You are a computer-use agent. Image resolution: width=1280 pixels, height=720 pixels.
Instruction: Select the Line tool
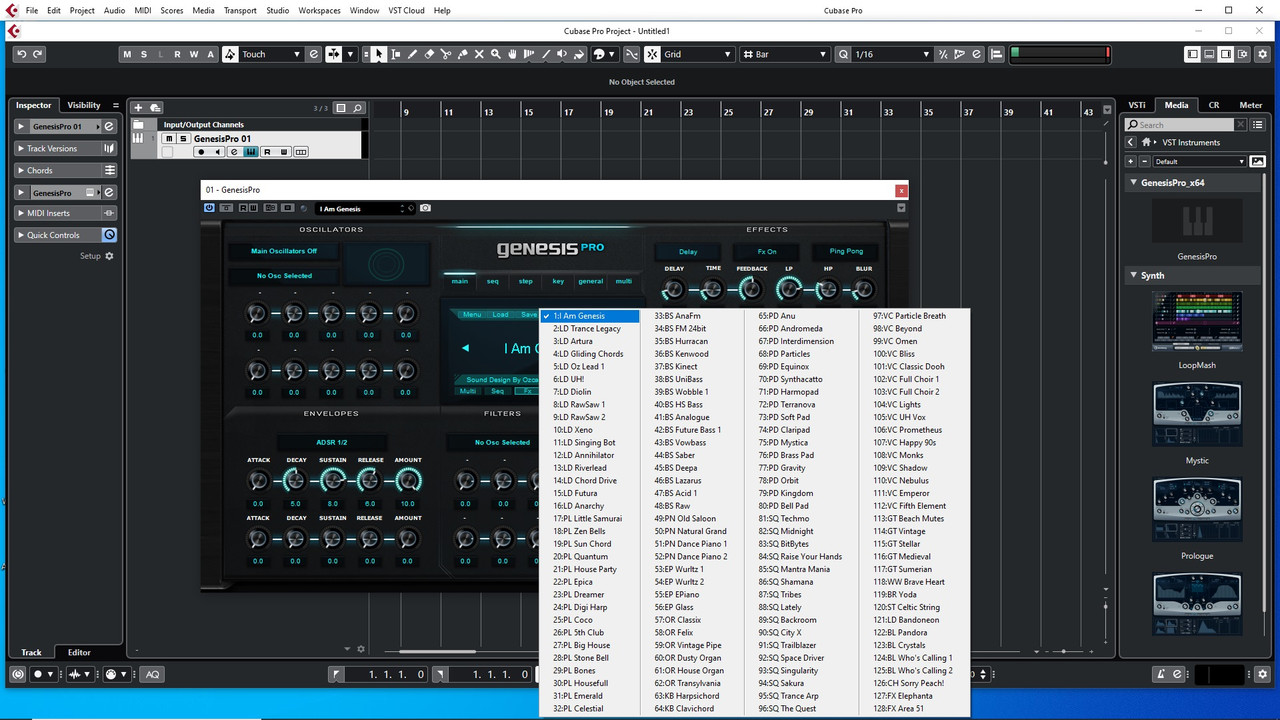[546, 54]
